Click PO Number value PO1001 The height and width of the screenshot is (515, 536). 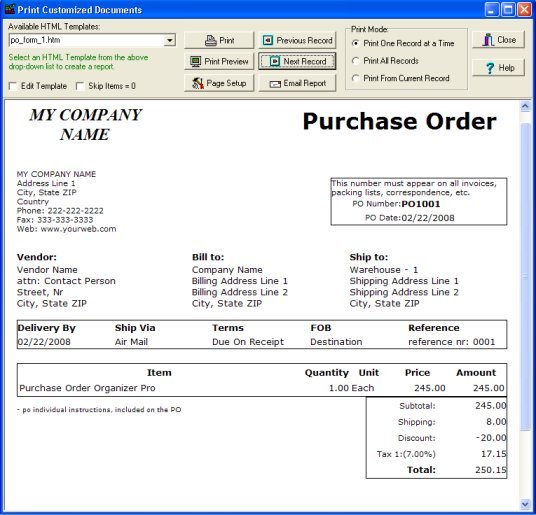pyautogui.click(x=421, y=204)
